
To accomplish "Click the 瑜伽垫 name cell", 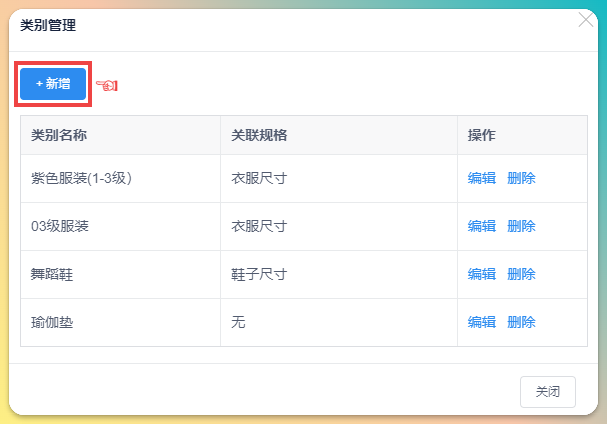I will pos(120,322).
